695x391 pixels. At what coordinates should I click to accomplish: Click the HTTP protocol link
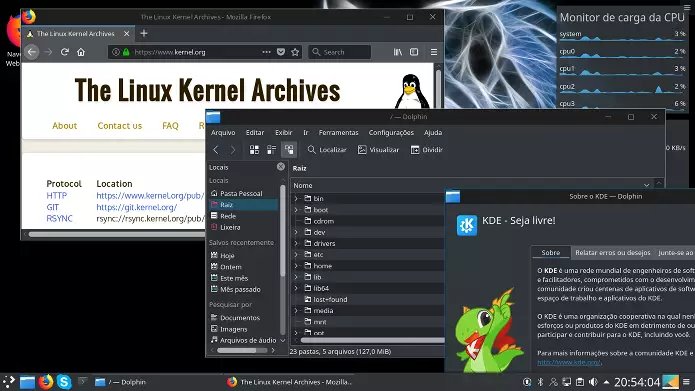point(57,196)
